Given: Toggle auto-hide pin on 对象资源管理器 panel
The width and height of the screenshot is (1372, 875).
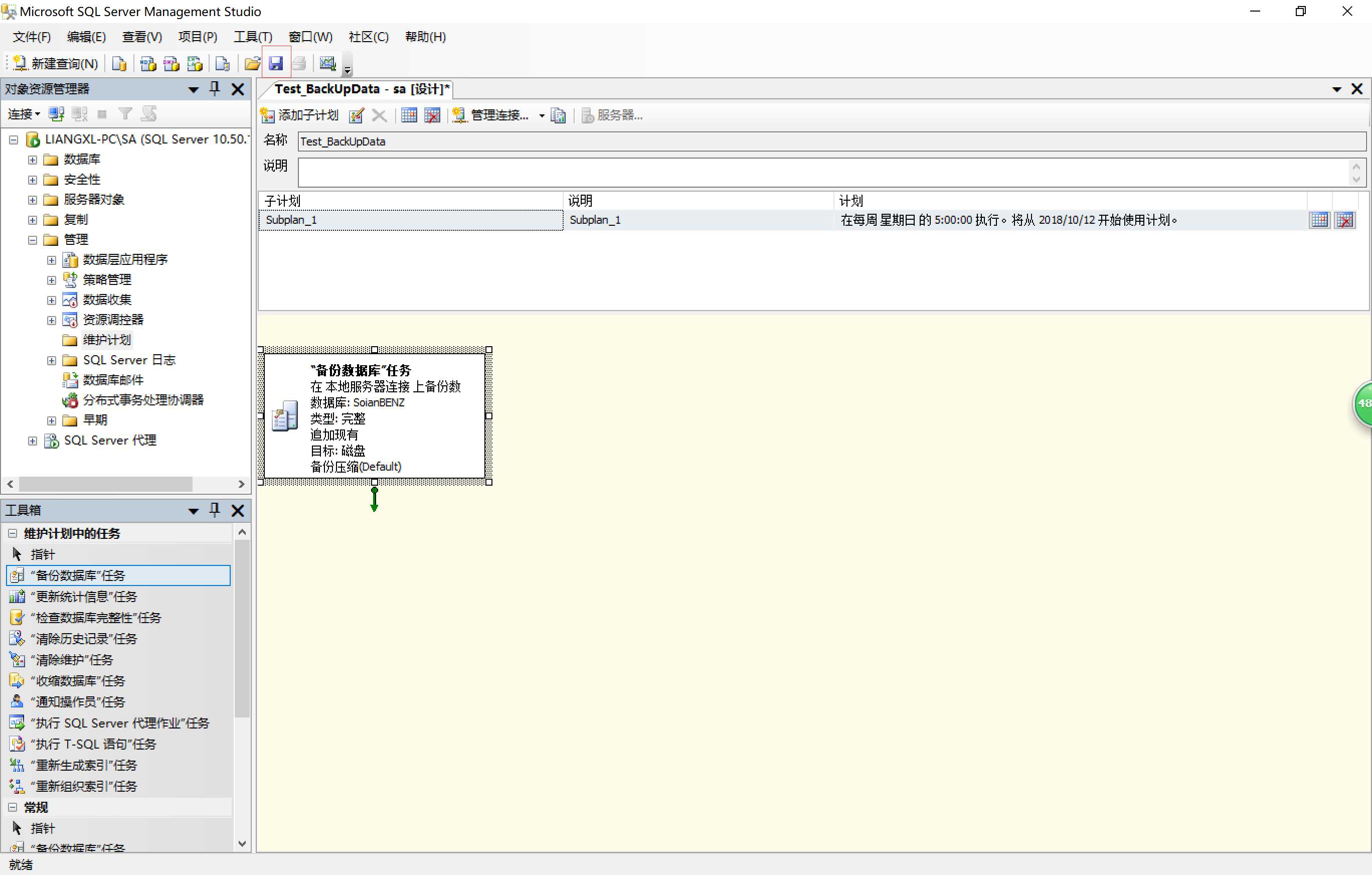Looking at the screenshot, I should click(x=215, y=89).
